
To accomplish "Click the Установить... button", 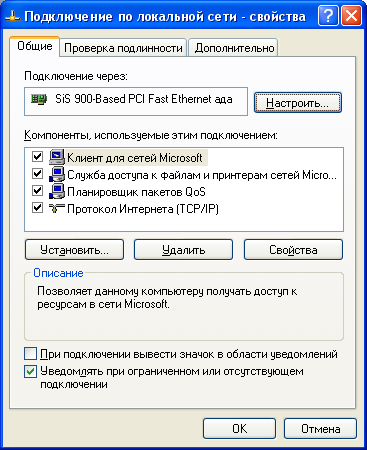I will click(x=74, y=250).
